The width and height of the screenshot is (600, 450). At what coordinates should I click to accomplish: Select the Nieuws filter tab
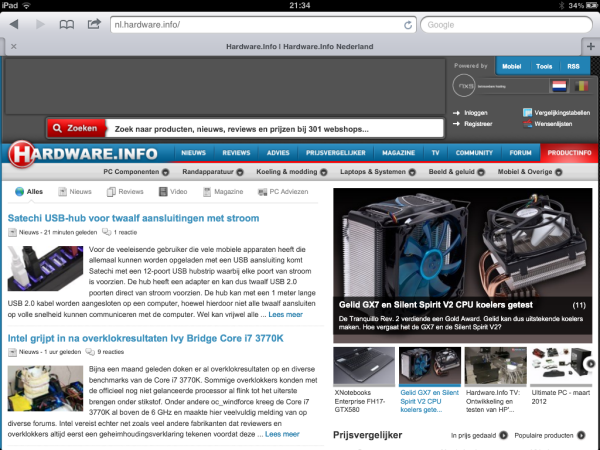(x=75, y=192)
